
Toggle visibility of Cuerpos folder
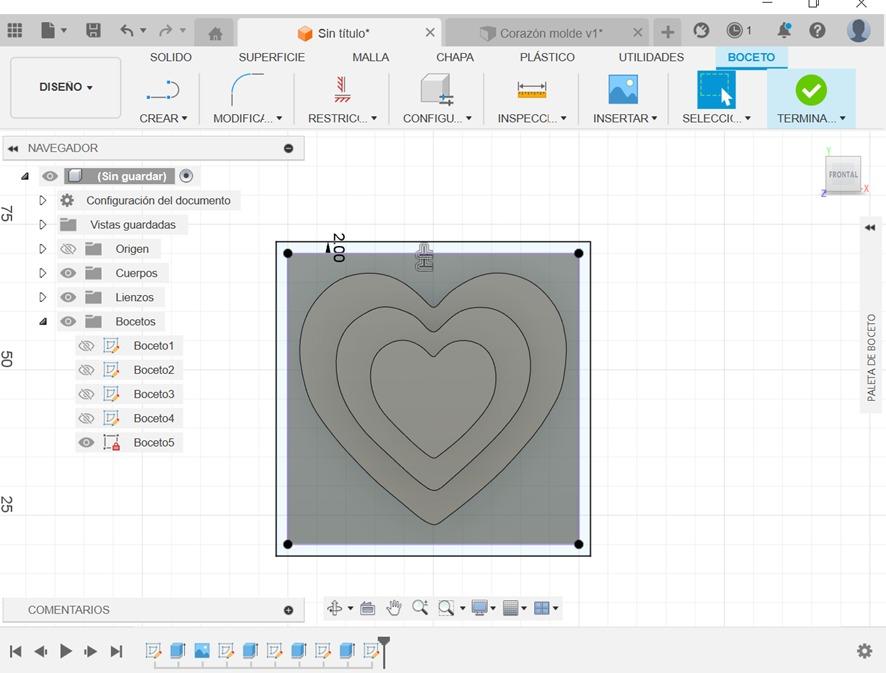pyautogui.click(x=68, y=273)
